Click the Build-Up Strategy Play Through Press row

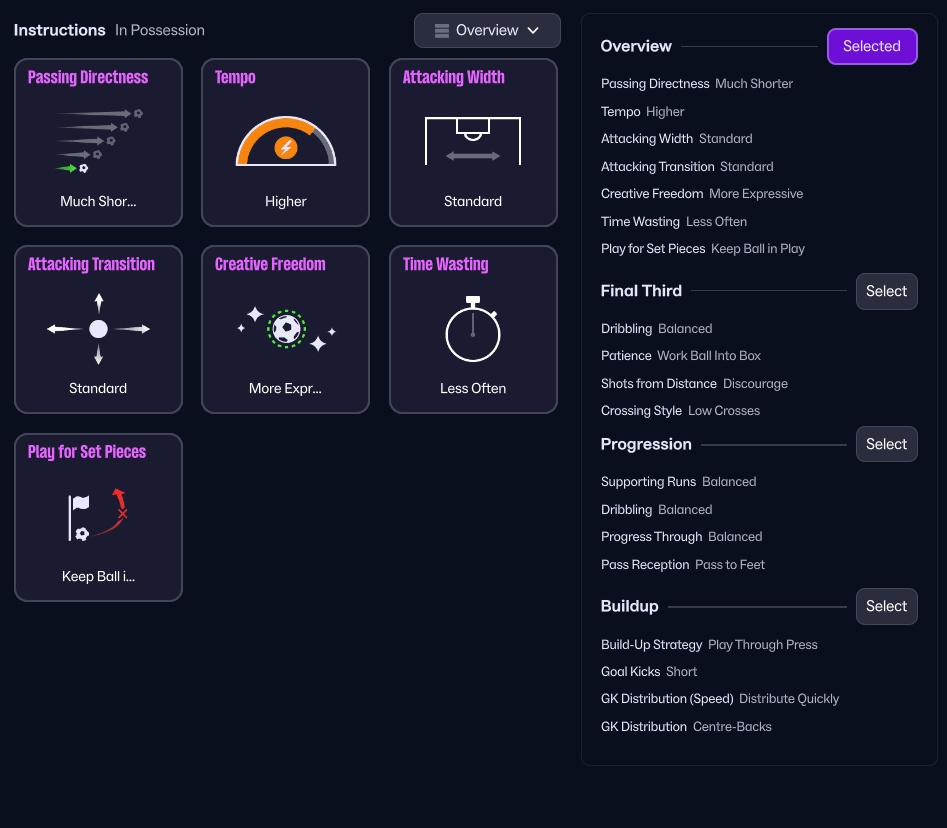[709, 645]
